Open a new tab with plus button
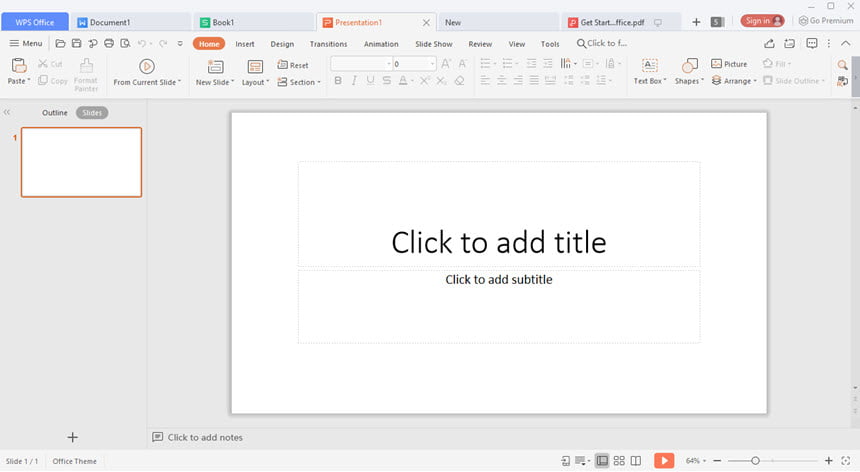 pyautogui.click(x=696, y=22)
